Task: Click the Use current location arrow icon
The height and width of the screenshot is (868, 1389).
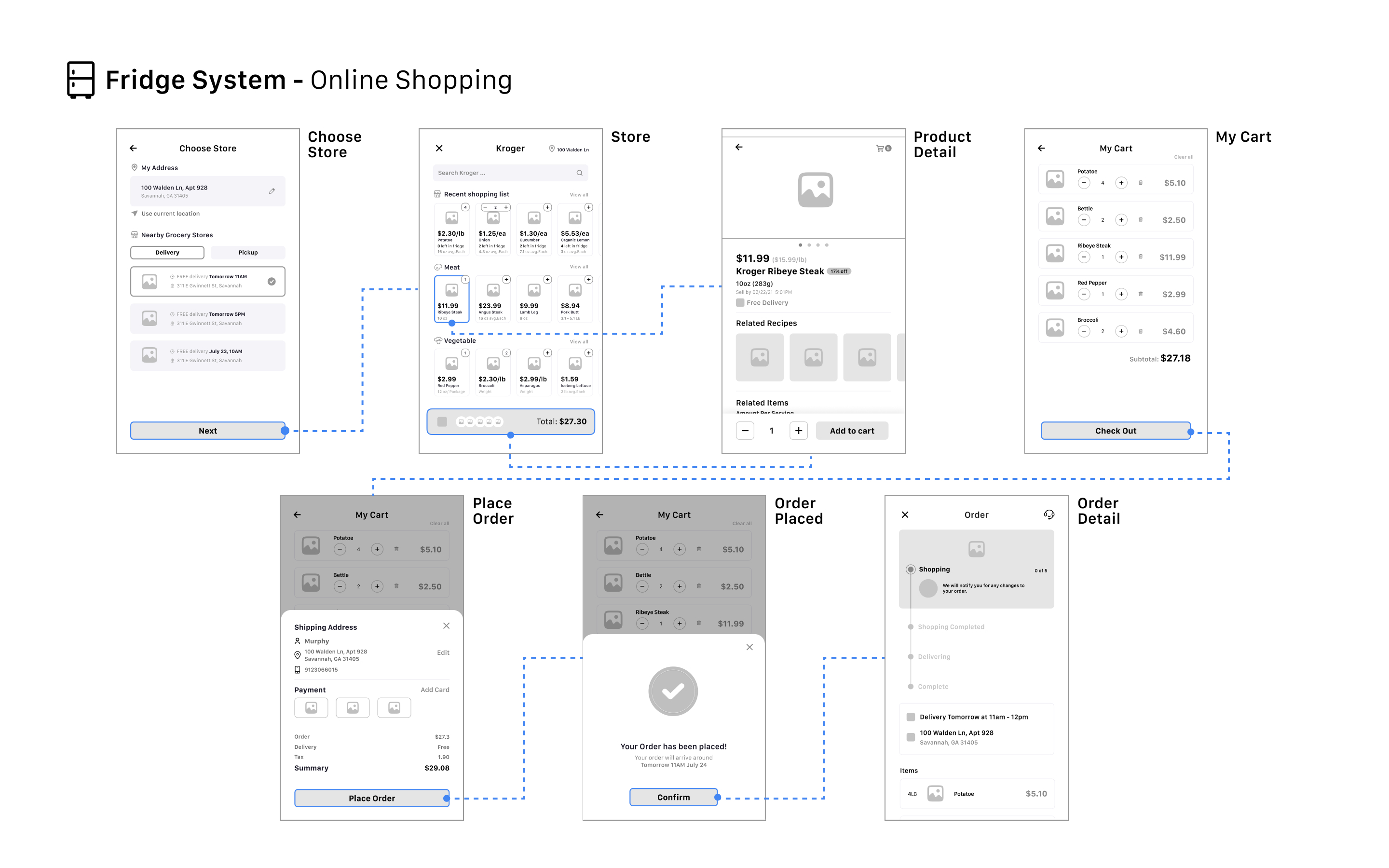Action: tap(134, 214)
